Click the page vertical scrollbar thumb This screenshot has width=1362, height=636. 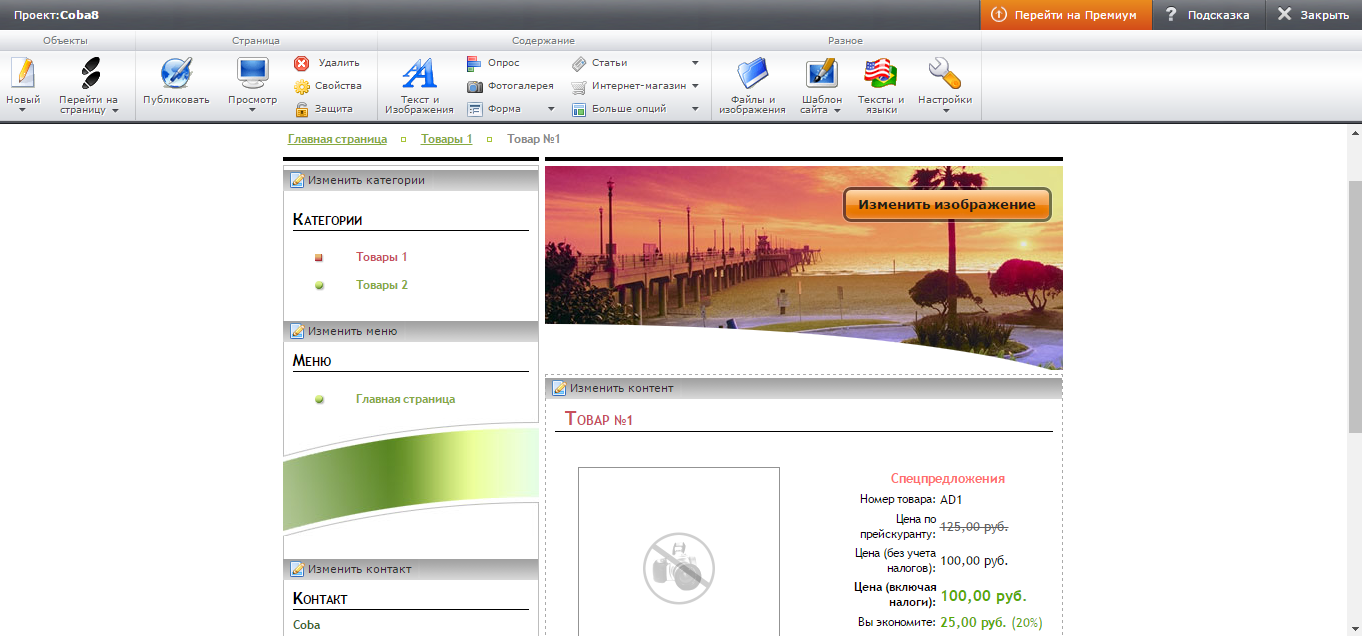pos(1355,307)
